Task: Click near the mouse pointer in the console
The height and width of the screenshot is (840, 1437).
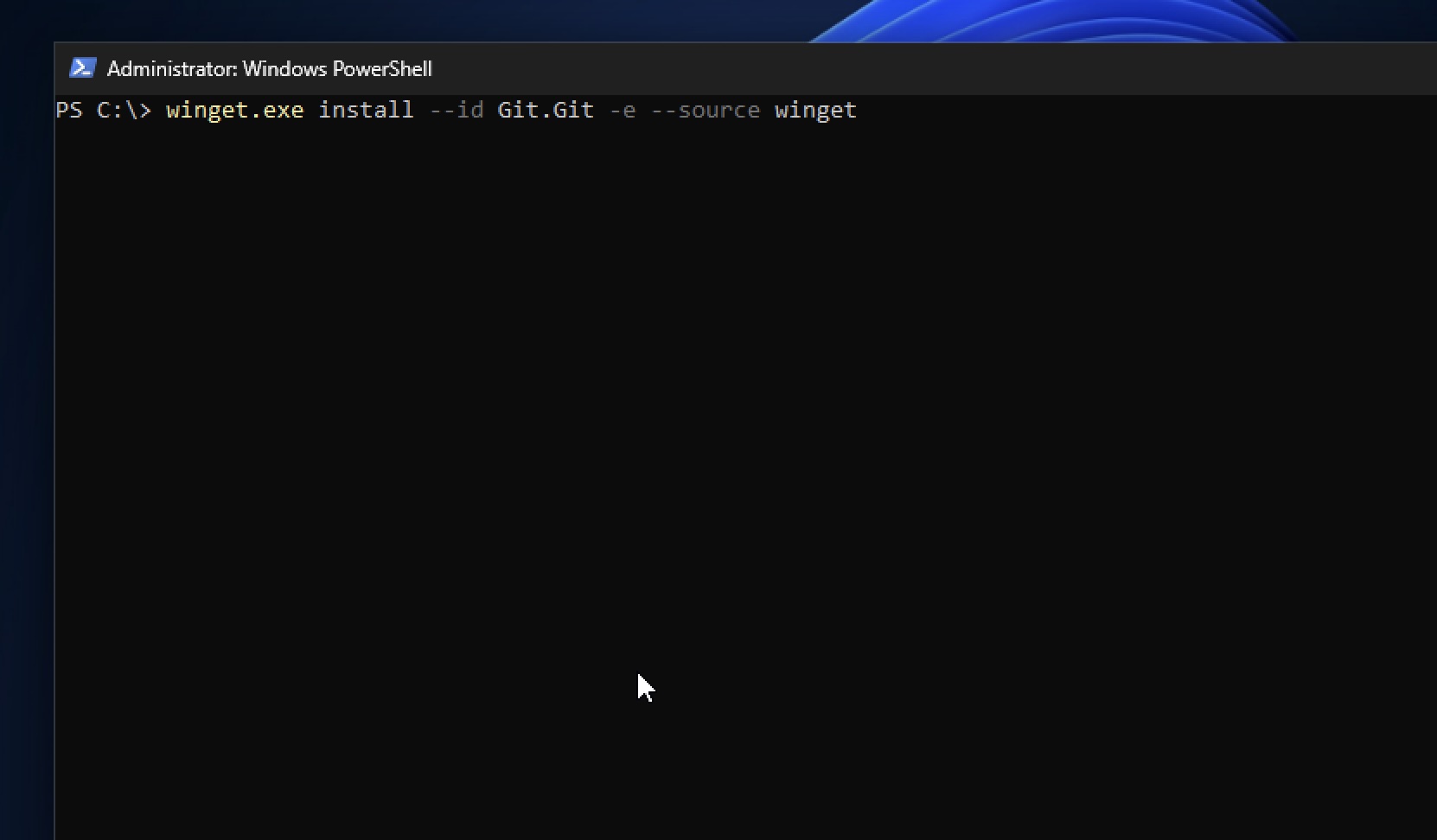Action: [647, 689]
